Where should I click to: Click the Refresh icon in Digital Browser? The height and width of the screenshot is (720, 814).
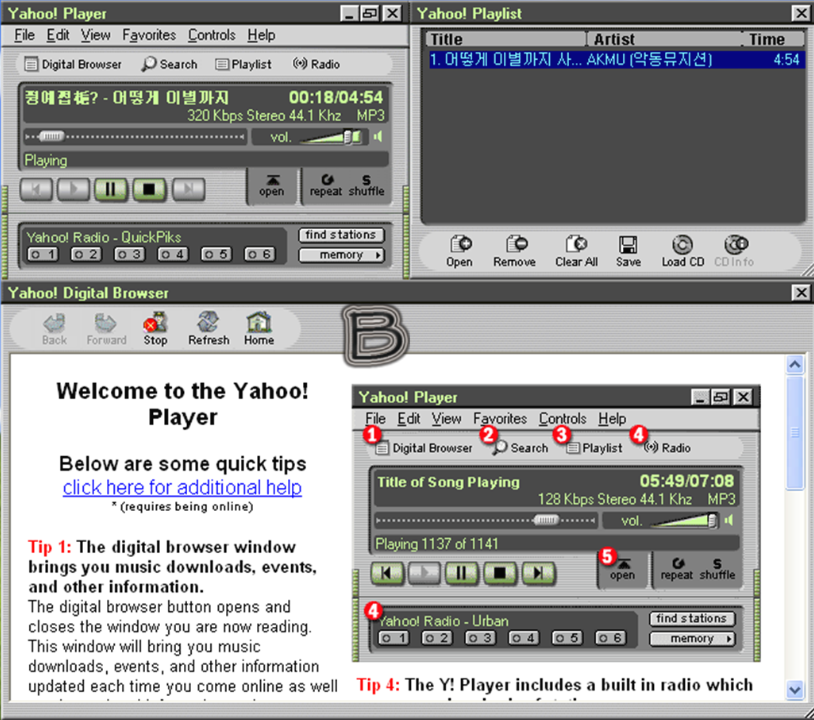click(208, 328)
